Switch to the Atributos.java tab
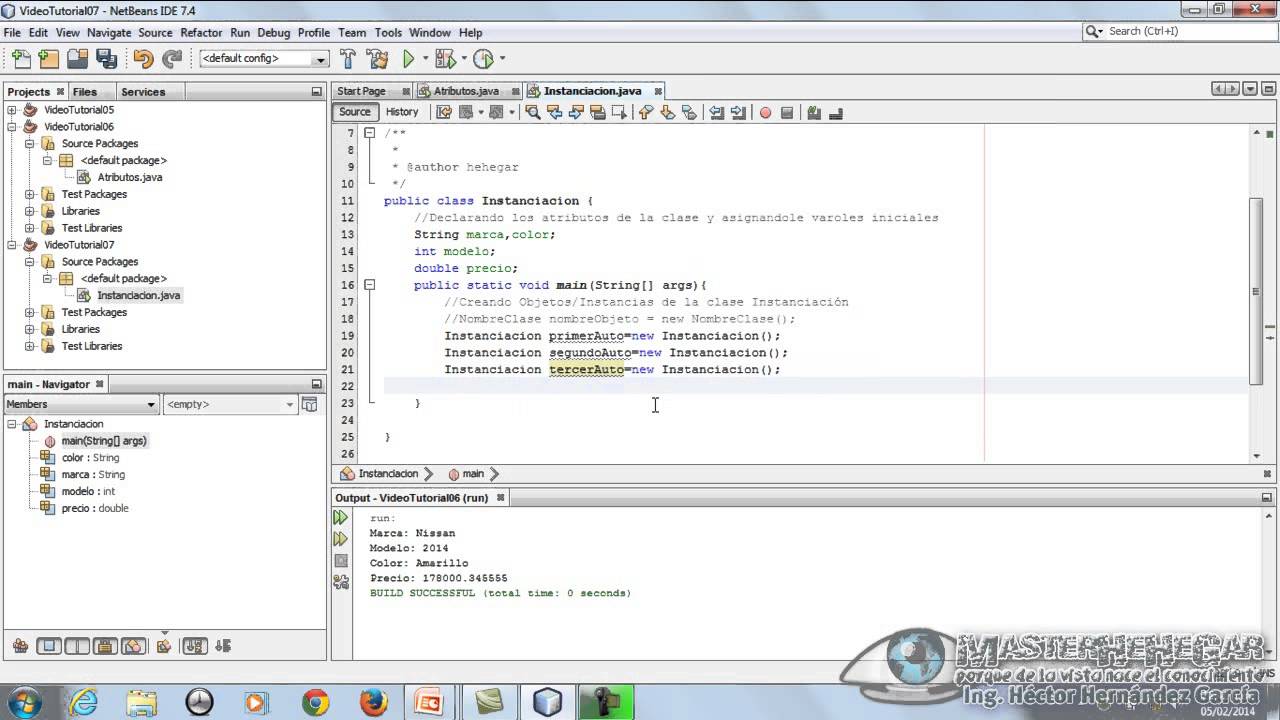Screen dimensions: 1280x720 [466, 91]
